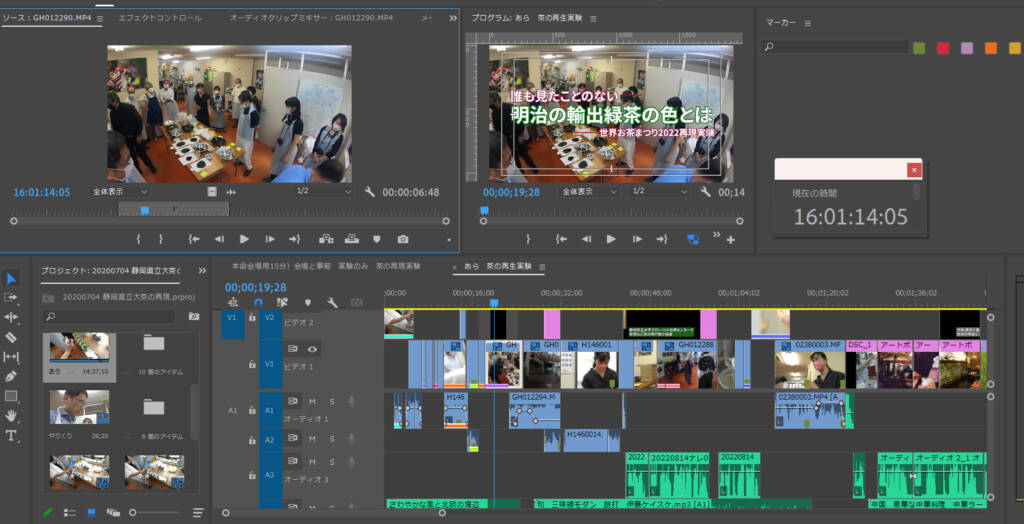Screen dimensions: 1024x524
Task: Select the Pen tool
Action: pos(11,376)
